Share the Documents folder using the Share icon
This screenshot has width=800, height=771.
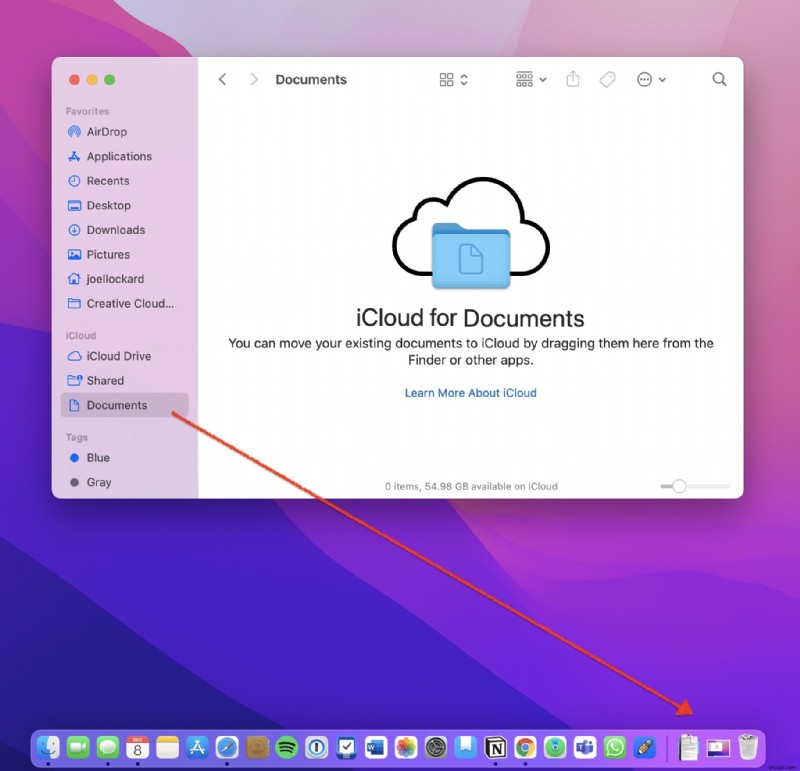pyautogui.click(x=572, y=79)
